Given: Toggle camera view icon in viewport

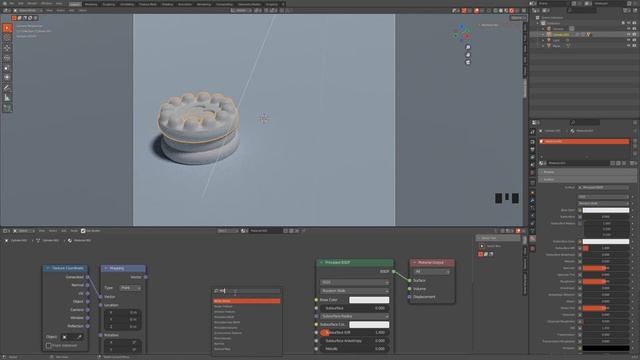Looking at the screenshot, I should pos(468,62).
